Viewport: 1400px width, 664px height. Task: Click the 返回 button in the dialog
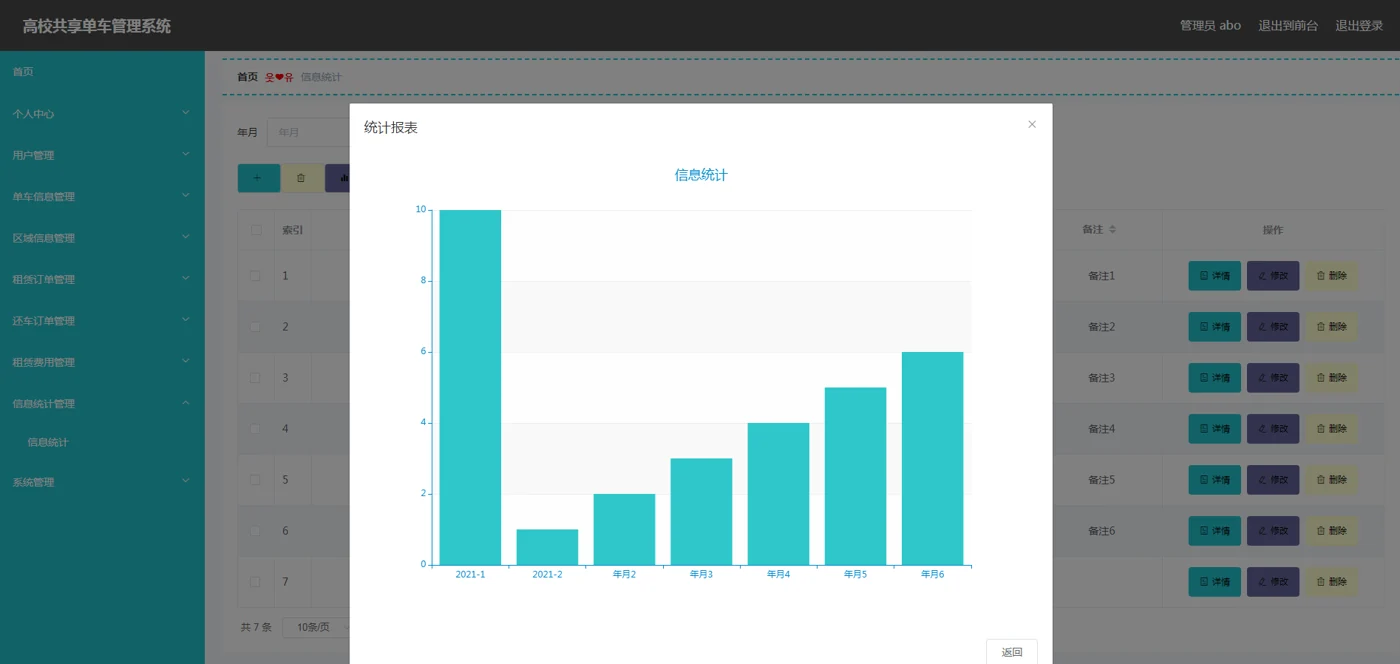[1012, 652]
